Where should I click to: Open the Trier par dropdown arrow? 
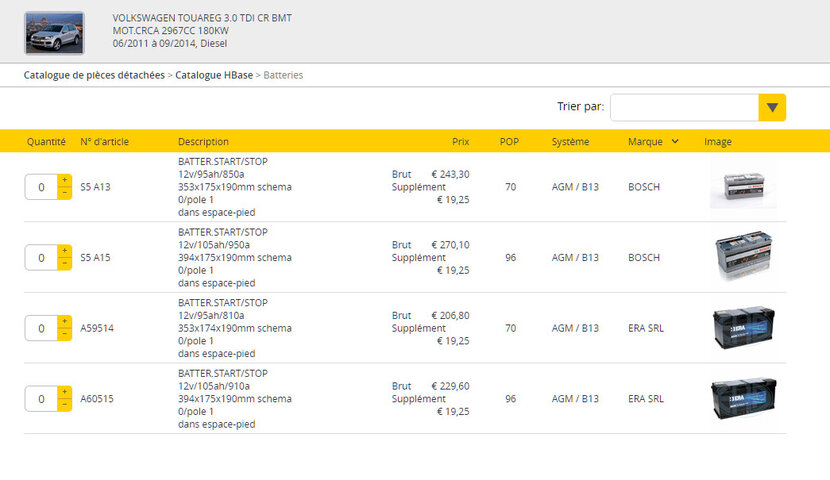pyautogui.click(x=772, y=108)
